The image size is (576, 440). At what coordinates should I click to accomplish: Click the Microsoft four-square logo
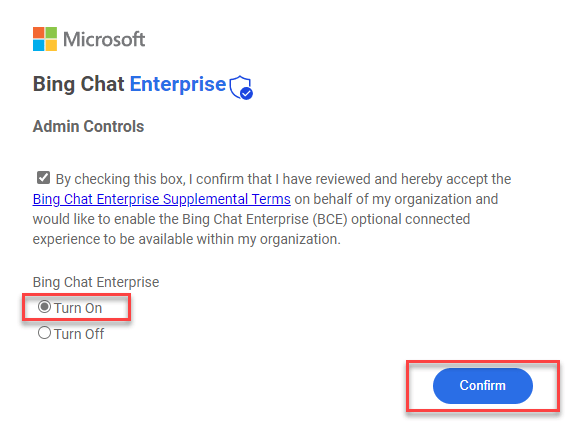tap(45, 39)
